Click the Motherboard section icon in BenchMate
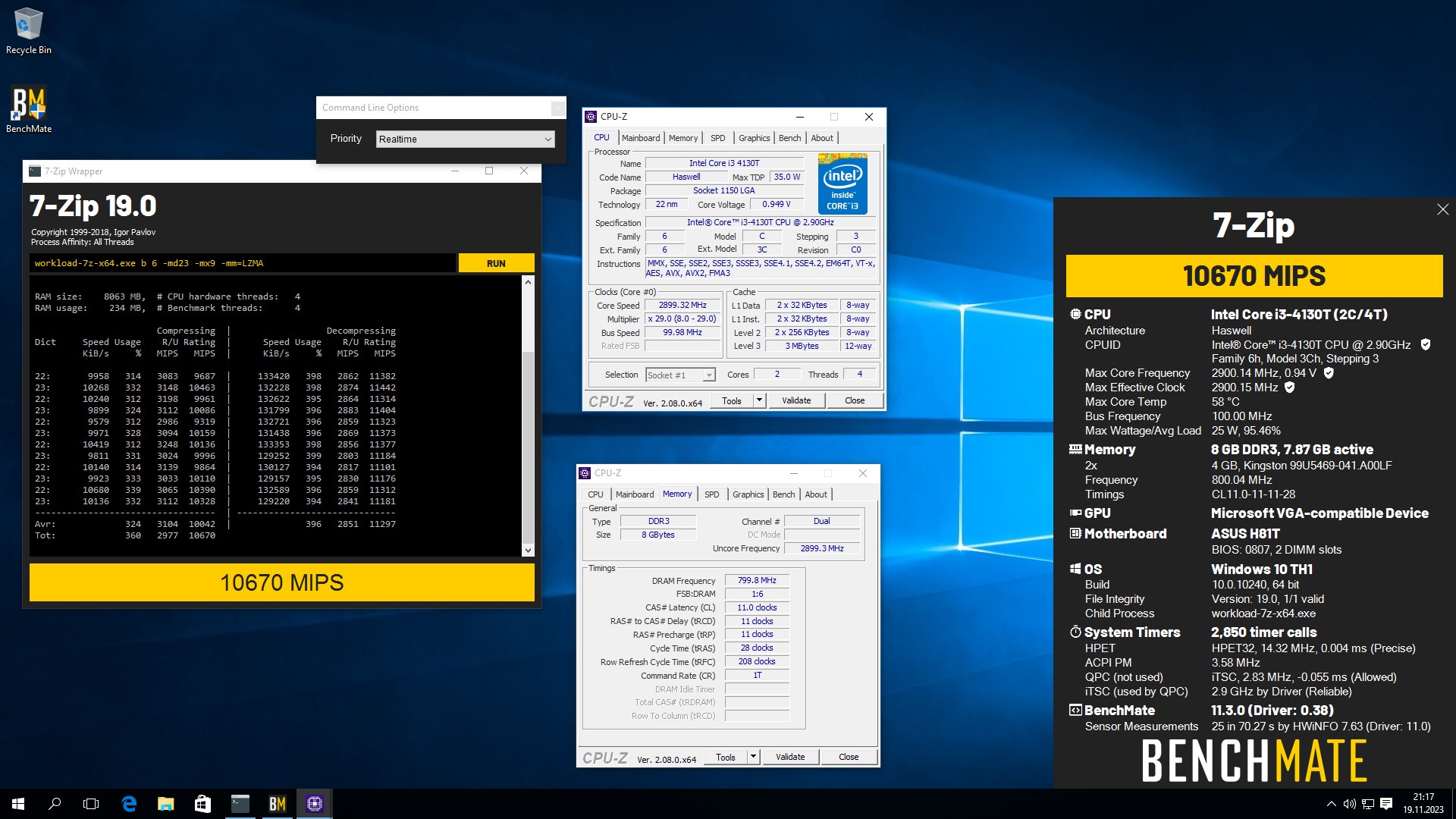Image resolution: width=1456 pixels, height=819 pixels. pyautogui.click(x=1075, y=534)
